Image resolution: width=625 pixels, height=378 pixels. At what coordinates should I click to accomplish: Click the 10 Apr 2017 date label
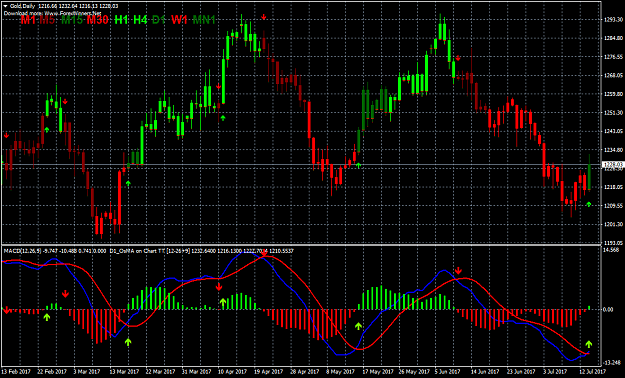point(233,371)
